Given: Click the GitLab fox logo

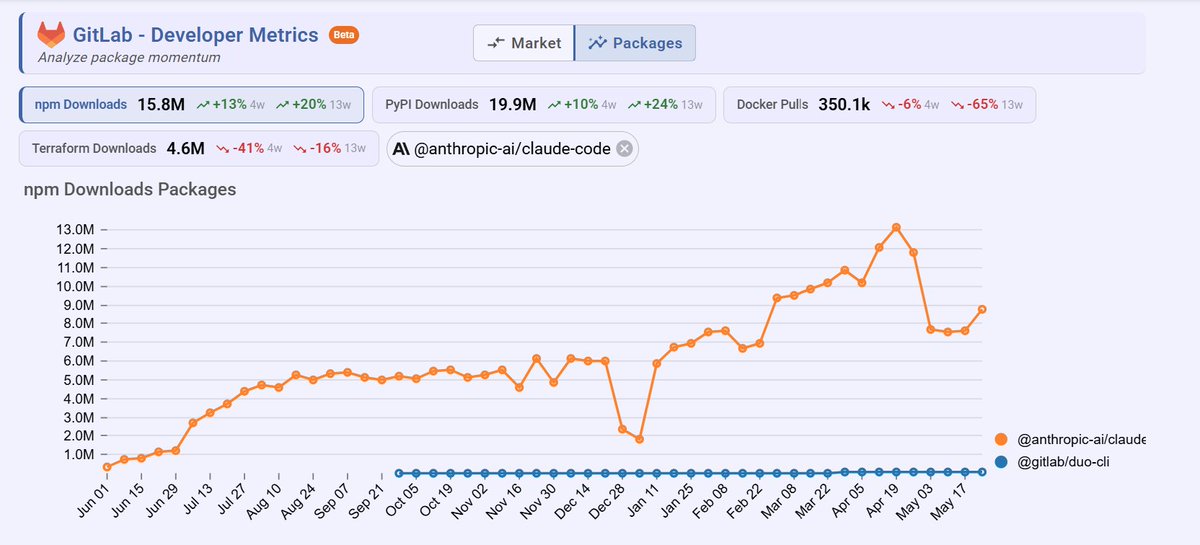Looking at the screenshot, I should tap(52, 34).
